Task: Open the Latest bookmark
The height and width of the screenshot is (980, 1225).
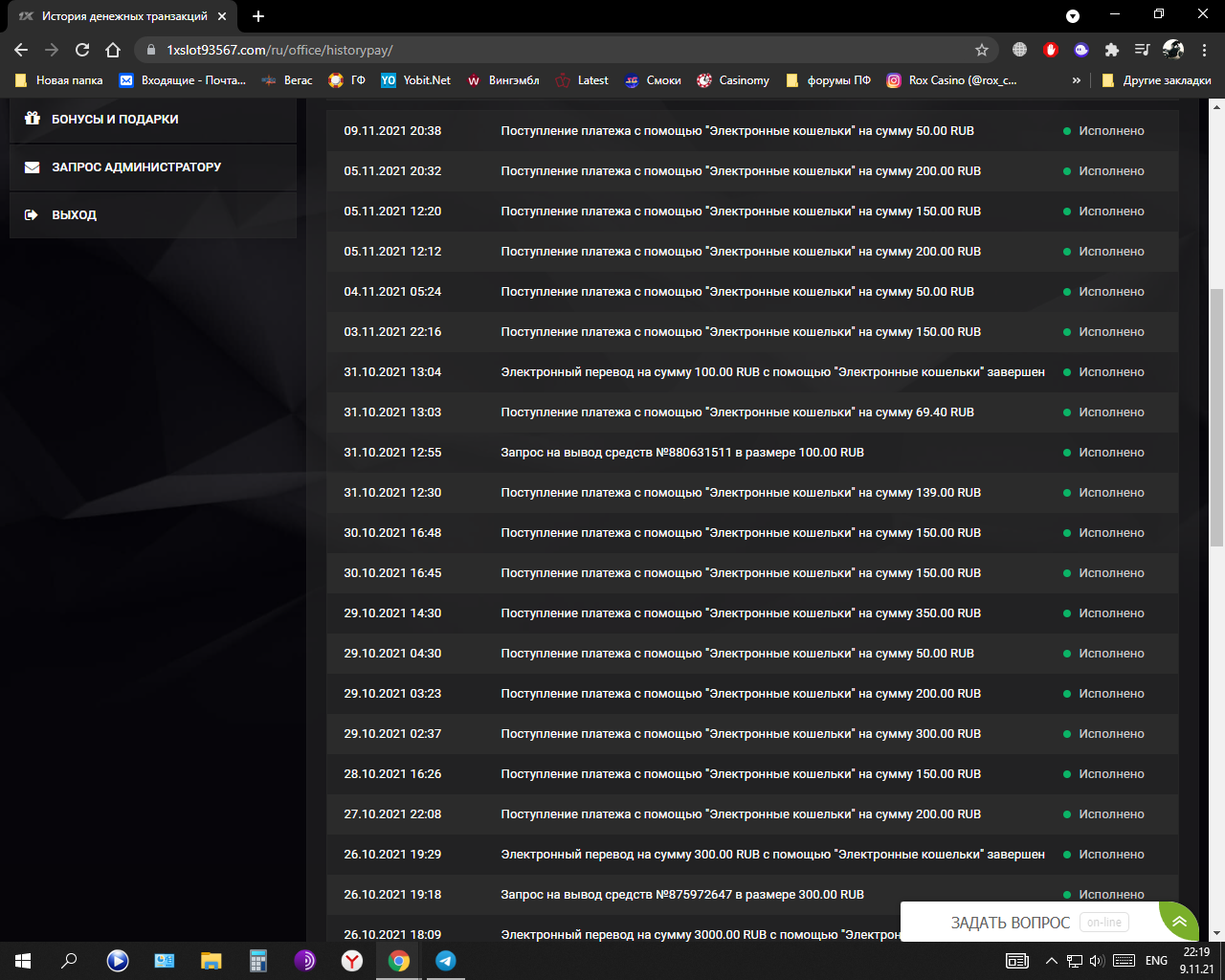Action: 582,80
